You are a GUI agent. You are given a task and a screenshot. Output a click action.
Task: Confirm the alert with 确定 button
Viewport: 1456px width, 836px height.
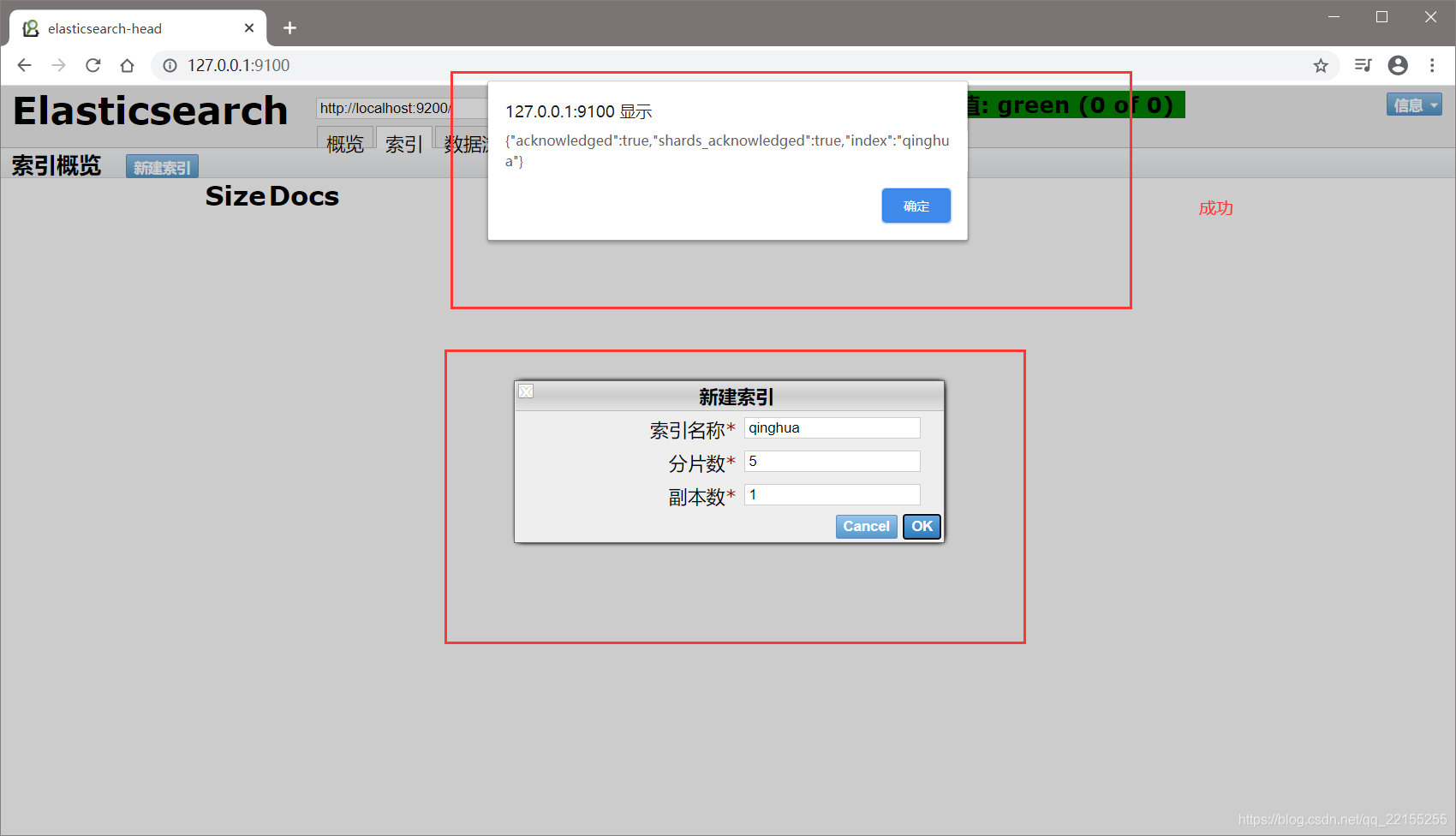click(x=916, y=206)
